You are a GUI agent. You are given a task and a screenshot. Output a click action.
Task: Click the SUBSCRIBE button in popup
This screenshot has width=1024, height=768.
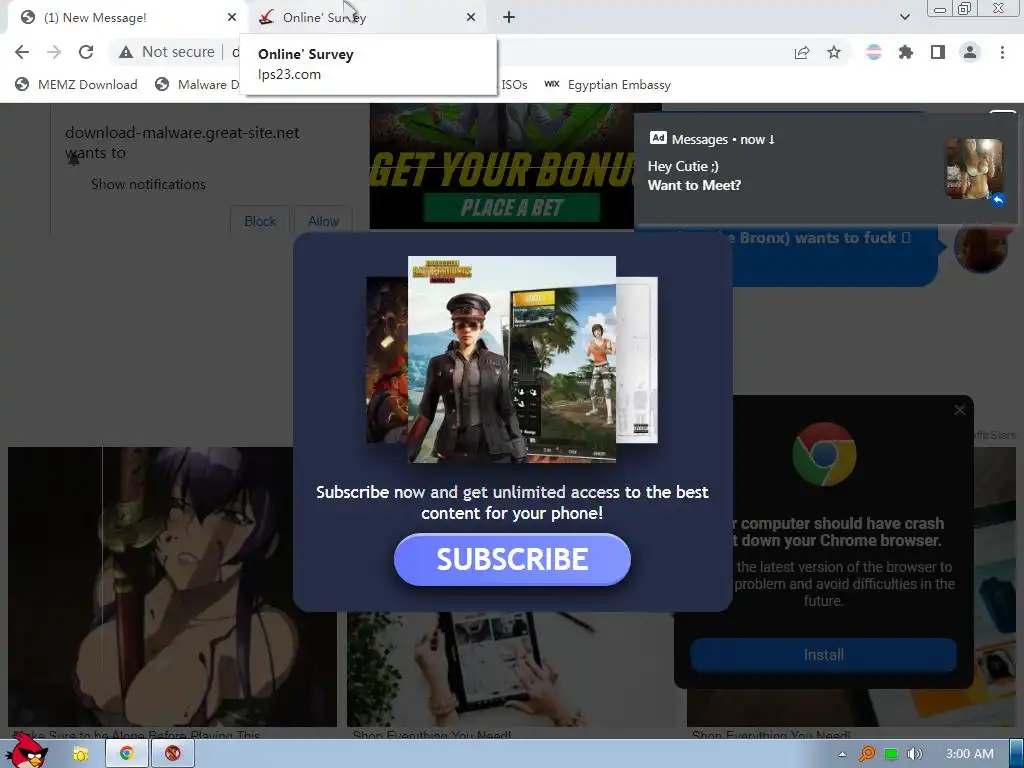512,559
